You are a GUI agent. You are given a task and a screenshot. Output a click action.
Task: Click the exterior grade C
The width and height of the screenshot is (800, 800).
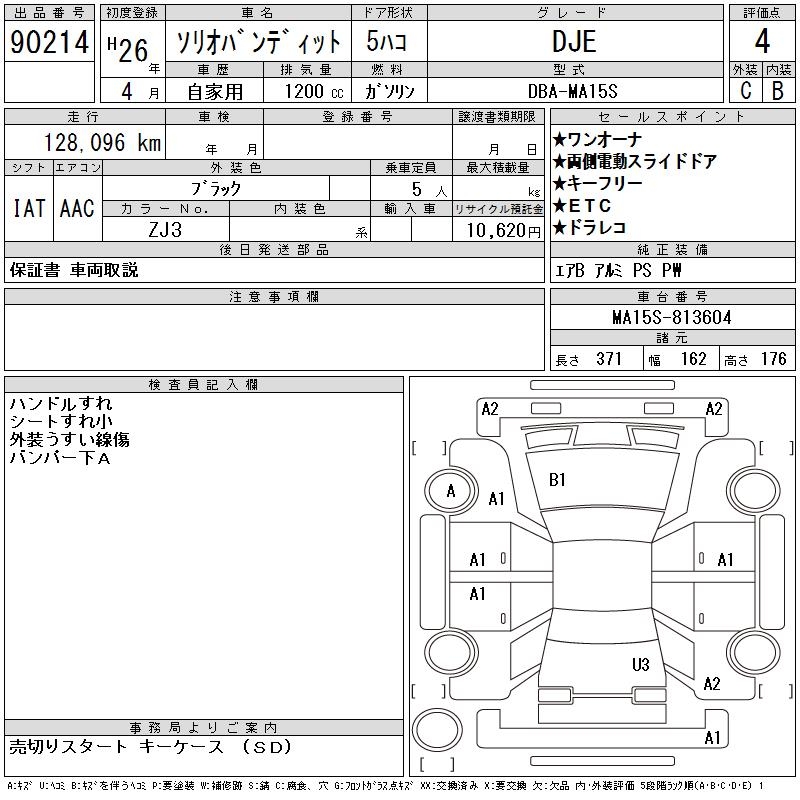[x=745, y=91]
